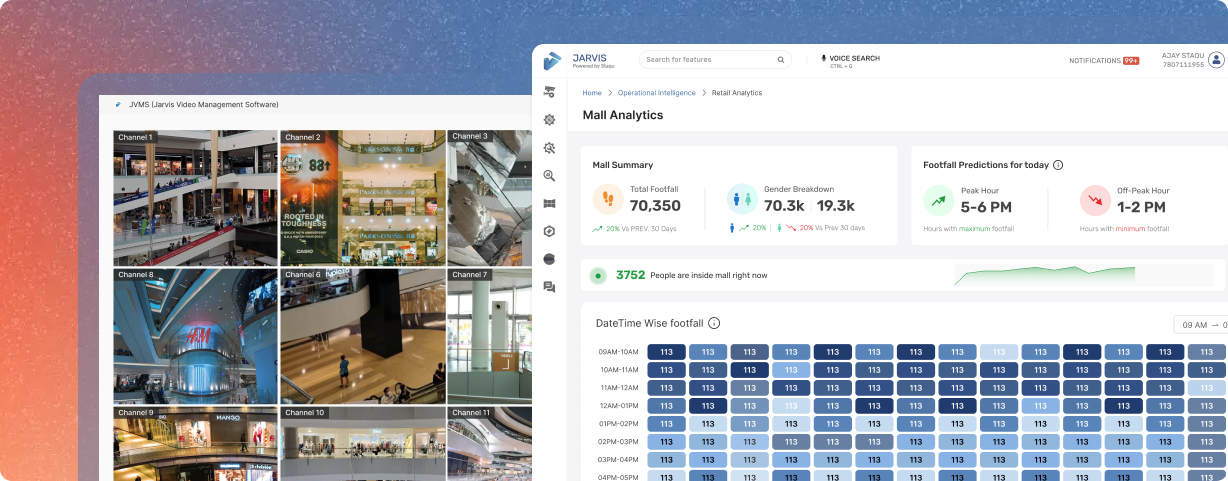Open the hexagon shield sidebar icon
Image resolution: width=1228 pixels, height=481 pixels.
point(549,231)
